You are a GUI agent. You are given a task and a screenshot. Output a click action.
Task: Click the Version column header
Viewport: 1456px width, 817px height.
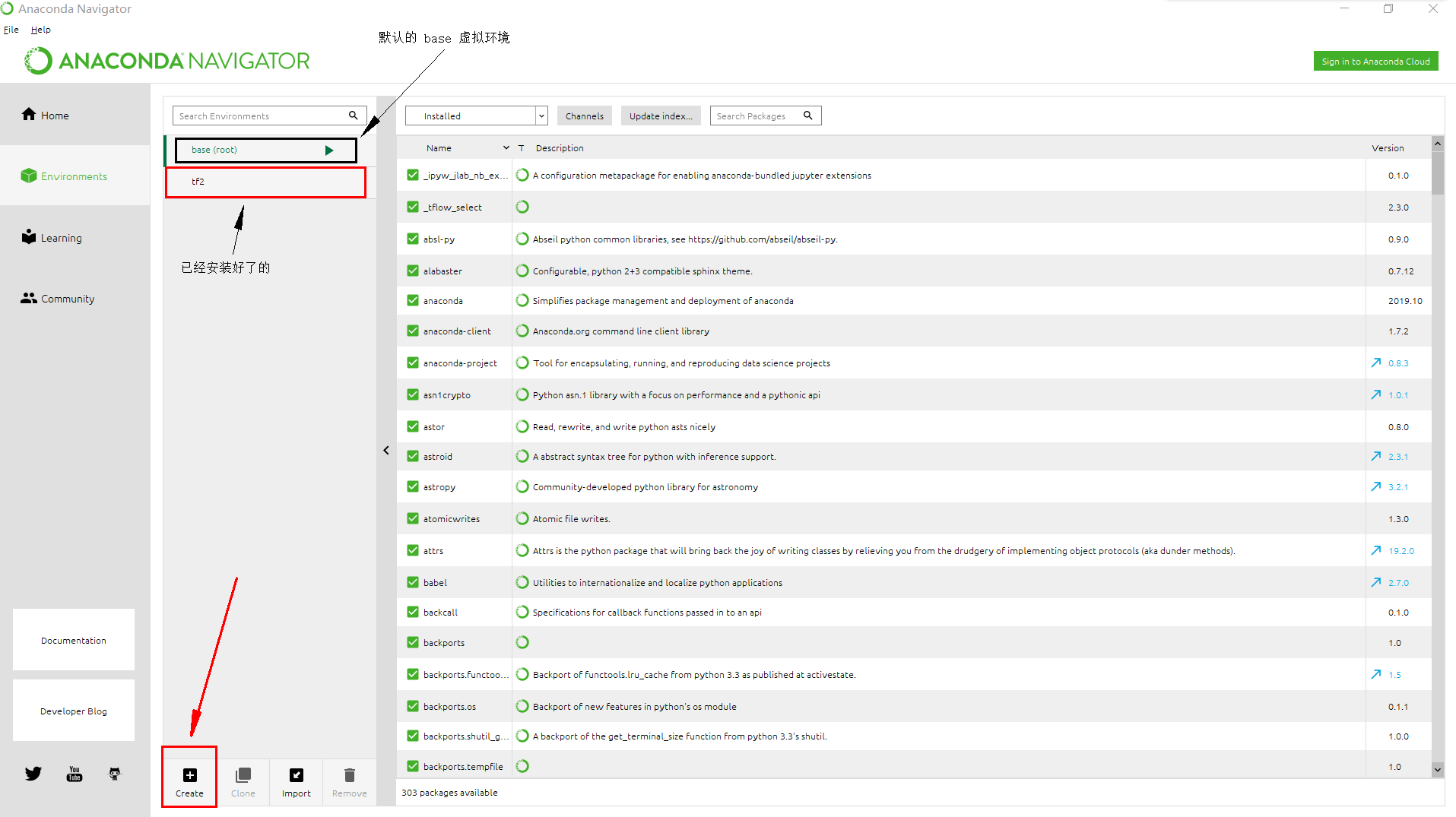tap(1388, 148)
